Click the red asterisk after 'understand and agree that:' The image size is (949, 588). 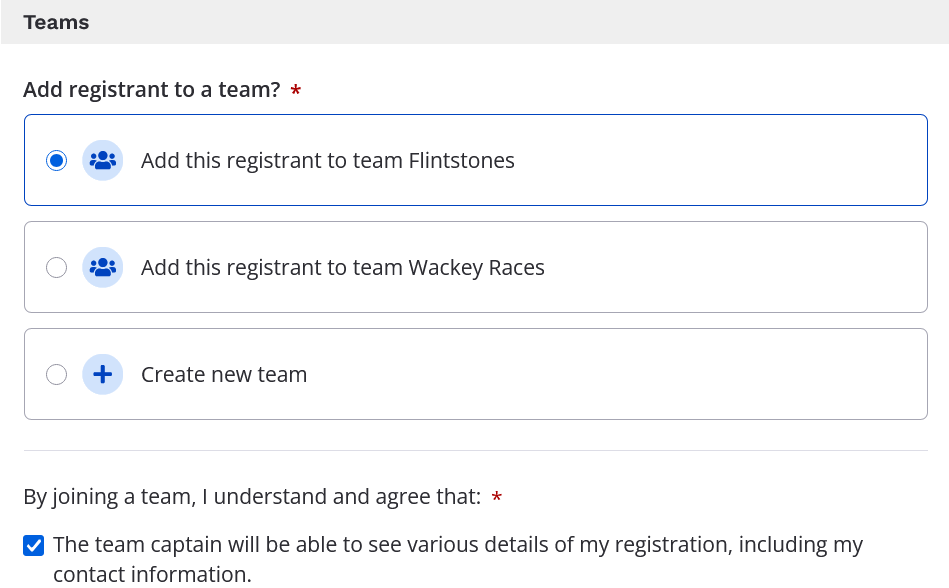[497, 497]
